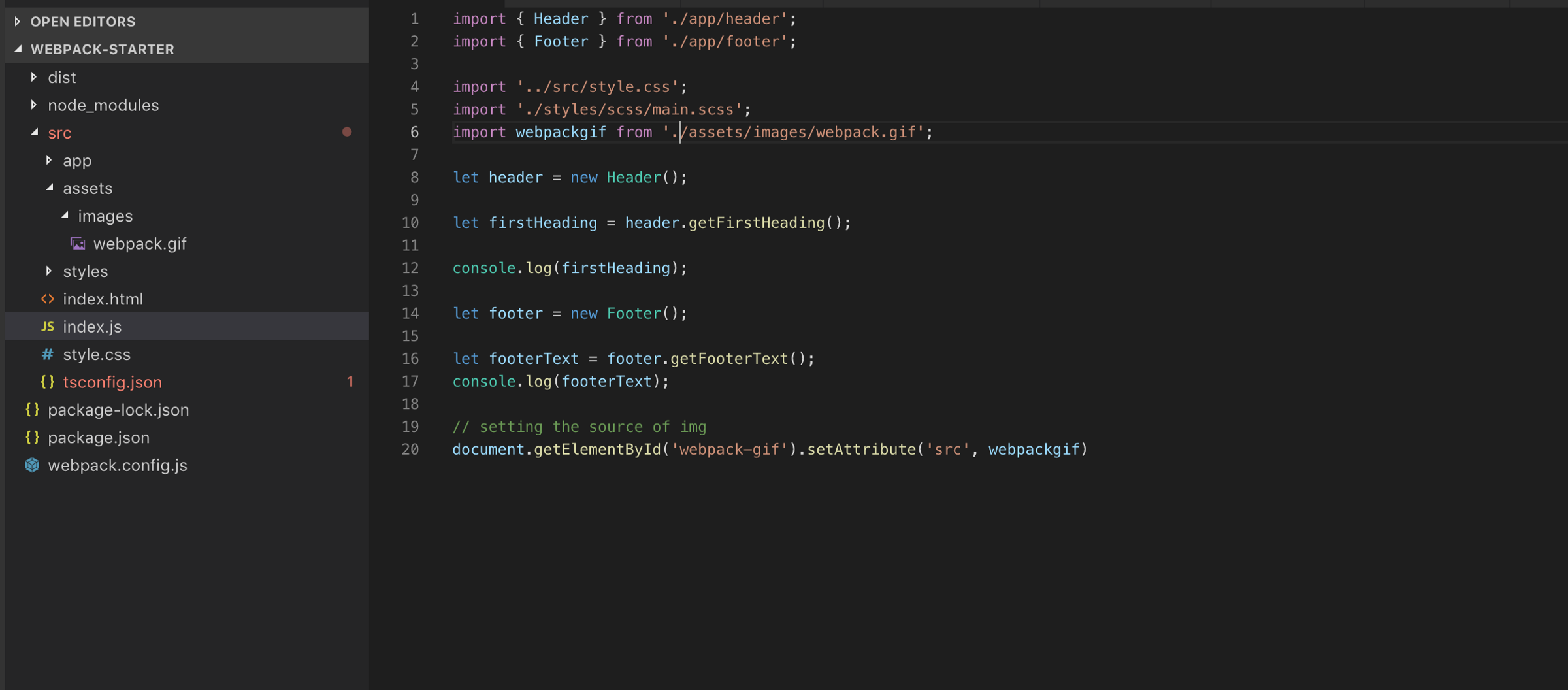Click the webpack cube icon beside webpack.config.js
Image resolution: width=1568 pixels, height=690 pixels.
click(x=32, y=465)
